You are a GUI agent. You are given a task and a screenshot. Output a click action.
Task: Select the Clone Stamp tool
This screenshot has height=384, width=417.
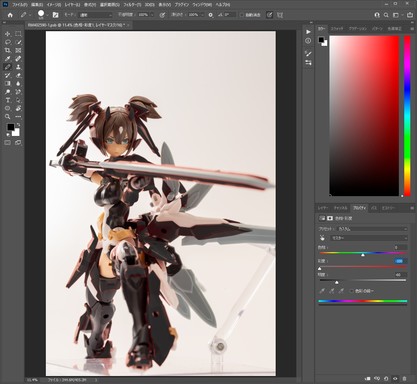point(18,67)
